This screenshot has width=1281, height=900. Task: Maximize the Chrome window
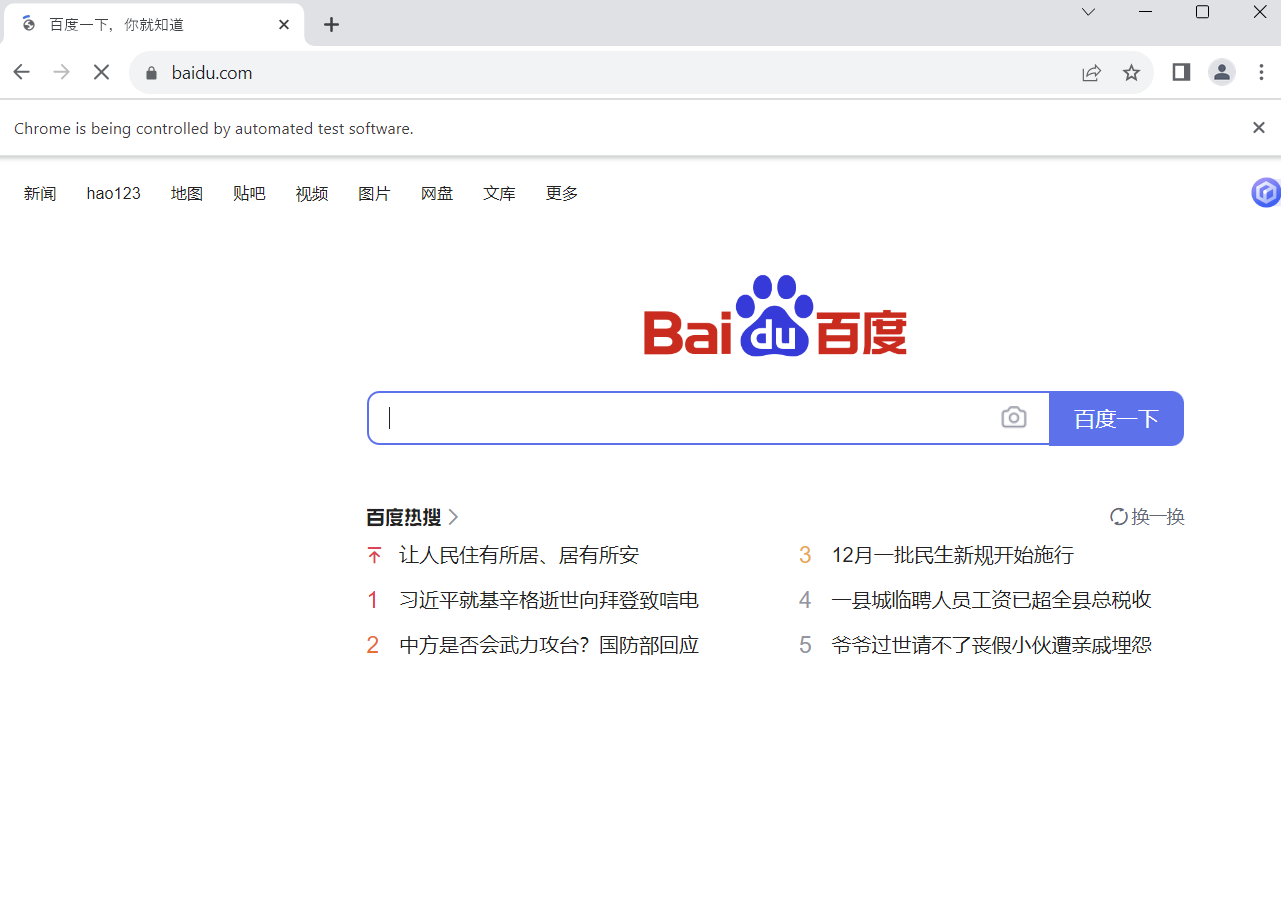pos(1203,12)
